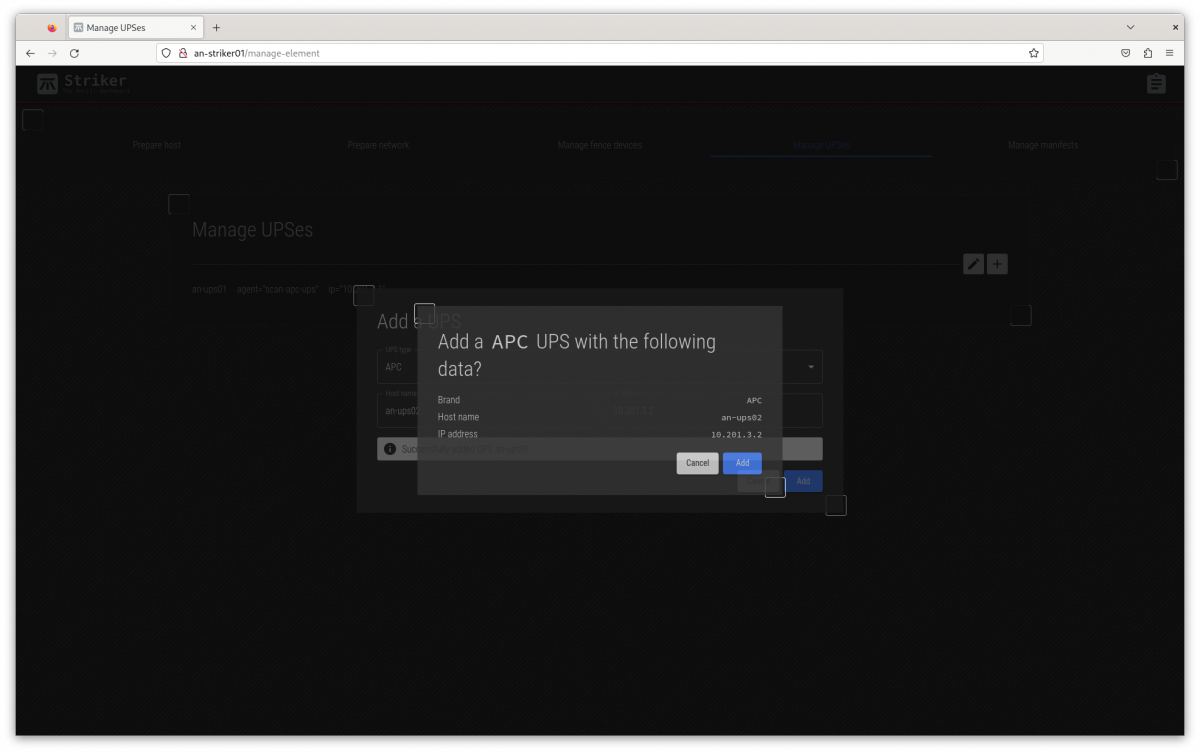Screen dimensions: 1200x753
Task: Click the Add button in confirmation dialog
Action: click(x=742, y=463)
